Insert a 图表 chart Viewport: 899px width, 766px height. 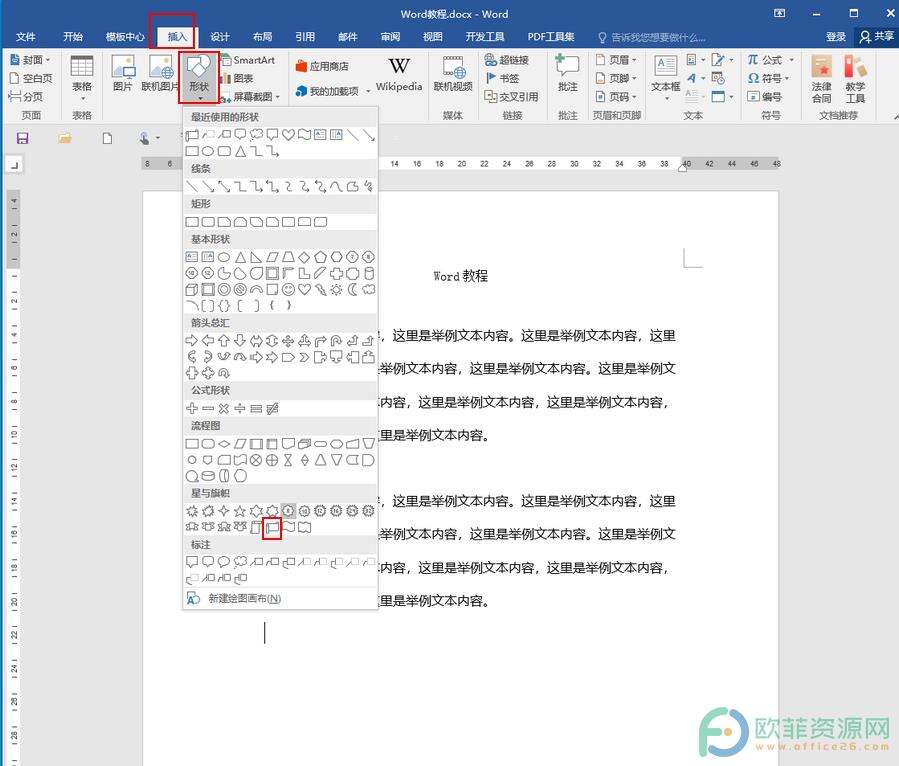(x=237, y=78)
